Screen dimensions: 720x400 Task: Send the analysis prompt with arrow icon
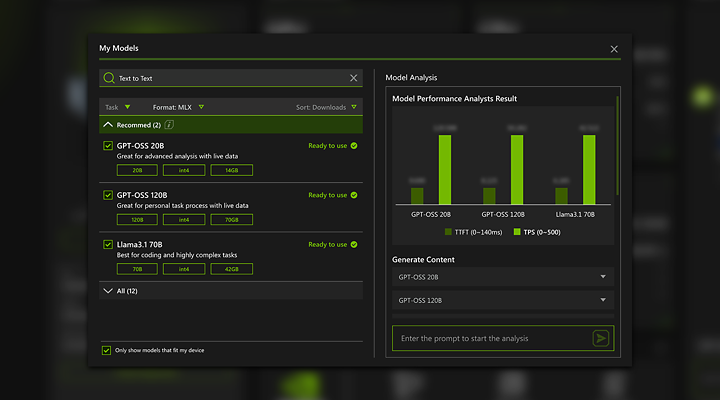point(601,338)
